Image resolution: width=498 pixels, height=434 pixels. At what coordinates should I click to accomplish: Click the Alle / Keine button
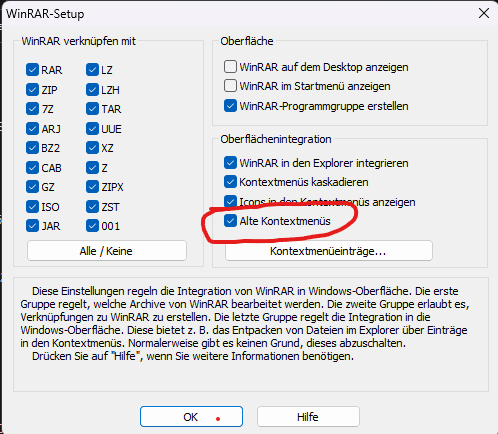pos(107,251)
